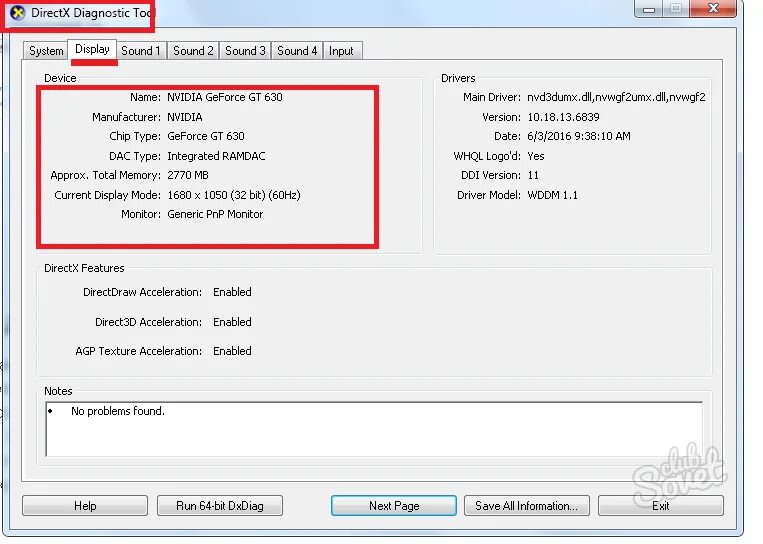Click the Help button
The width and height of the screenshot is (763, 544).
tap(85, 506)
